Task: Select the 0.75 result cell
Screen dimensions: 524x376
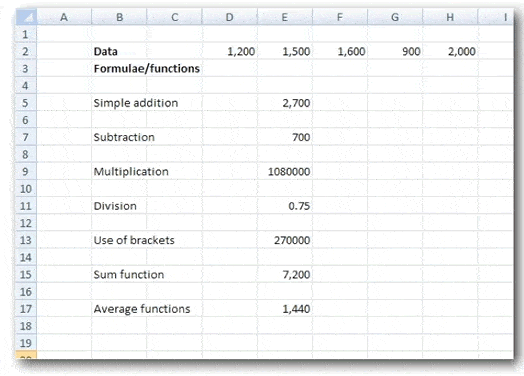Action: click(x=285, y=206)
